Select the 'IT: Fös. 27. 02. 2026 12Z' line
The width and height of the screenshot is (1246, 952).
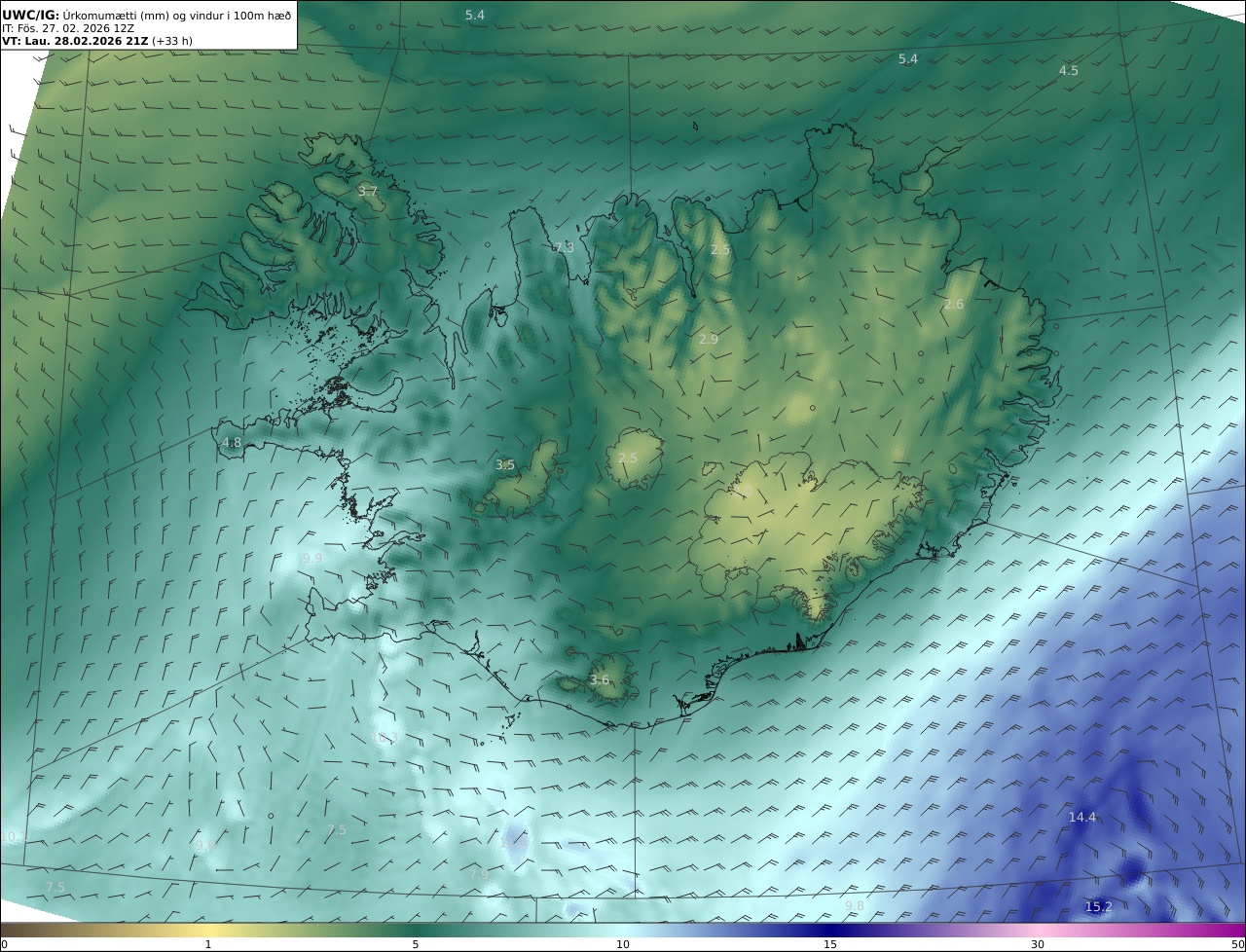pos(67,28)
